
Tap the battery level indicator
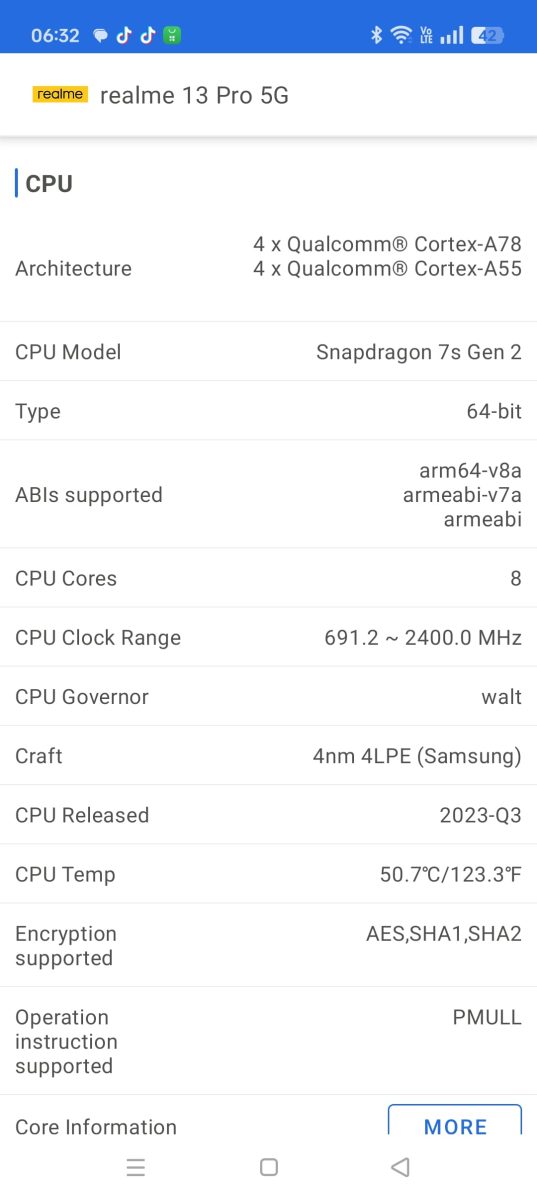click(x=488, y=35)
